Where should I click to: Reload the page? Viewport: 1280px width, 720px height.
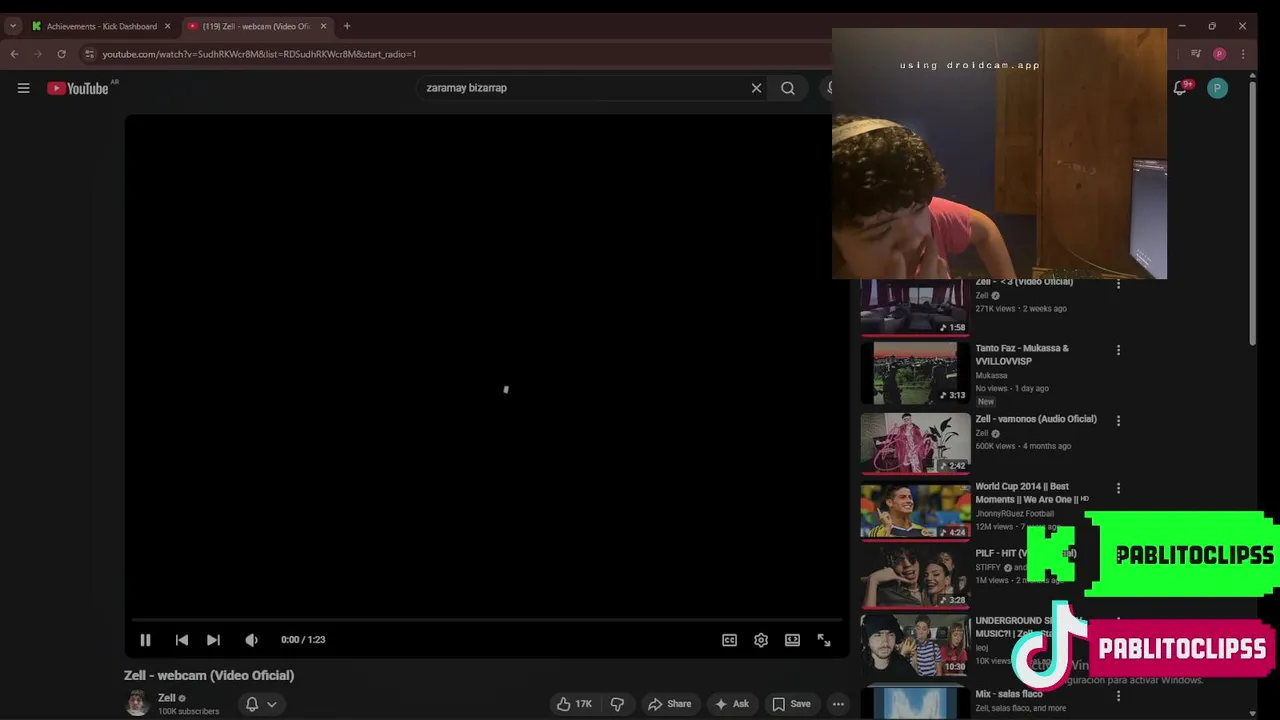61,54
